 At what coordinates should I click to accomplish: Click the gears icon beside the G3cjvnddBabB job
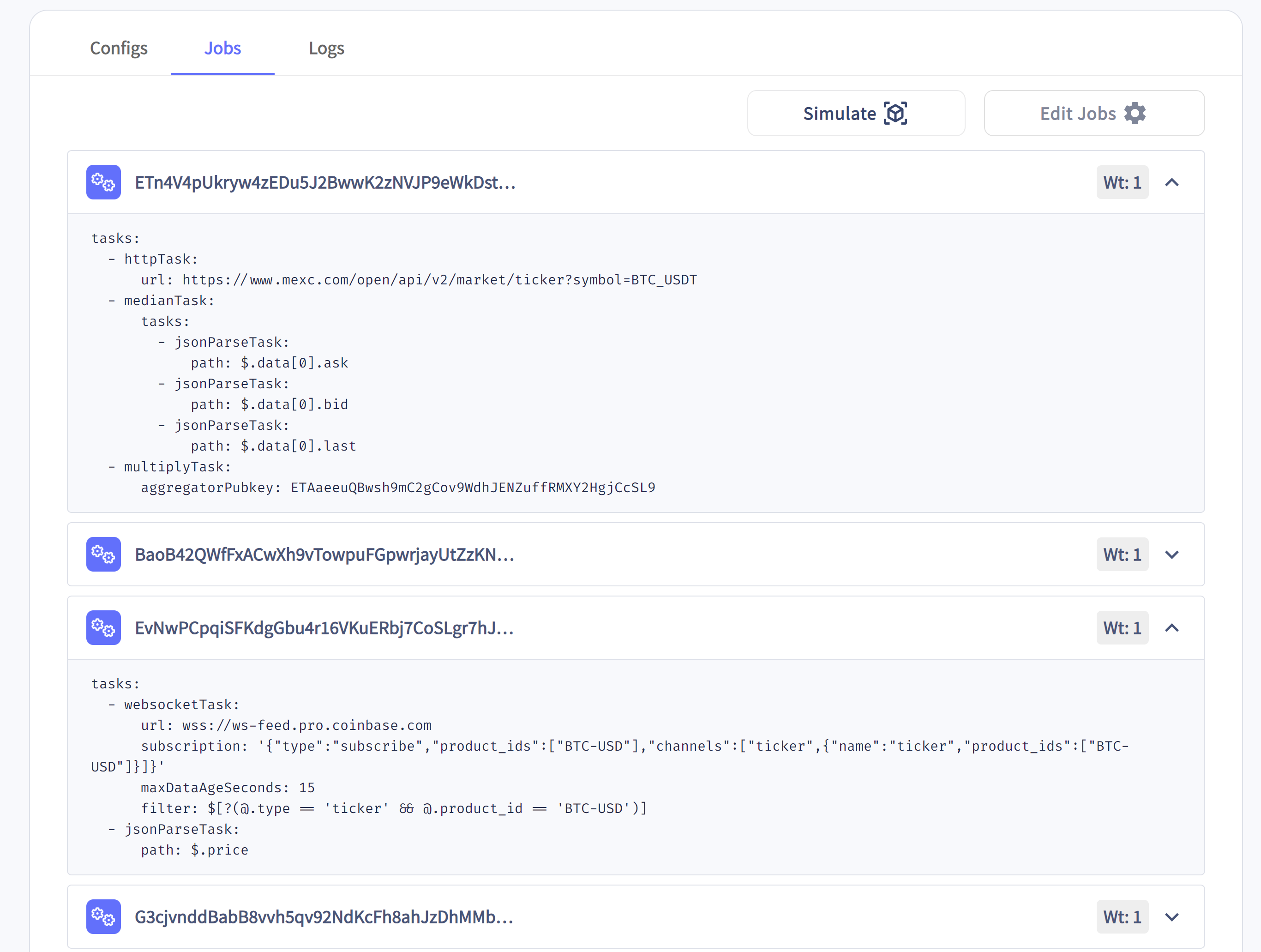coord(103,916)
